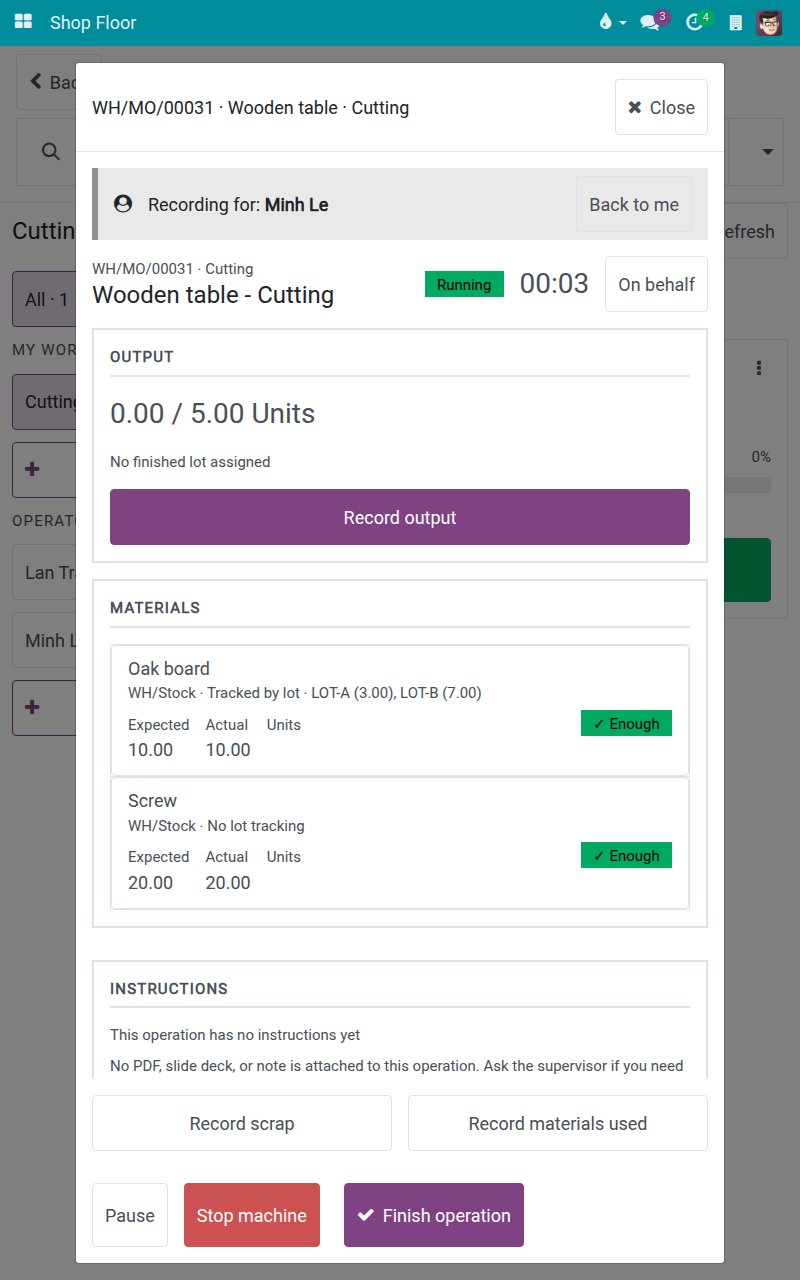The height and width of the screenshot is (1280, 800).
Task: Open the user avatar menu
Action: pos(769,22)
